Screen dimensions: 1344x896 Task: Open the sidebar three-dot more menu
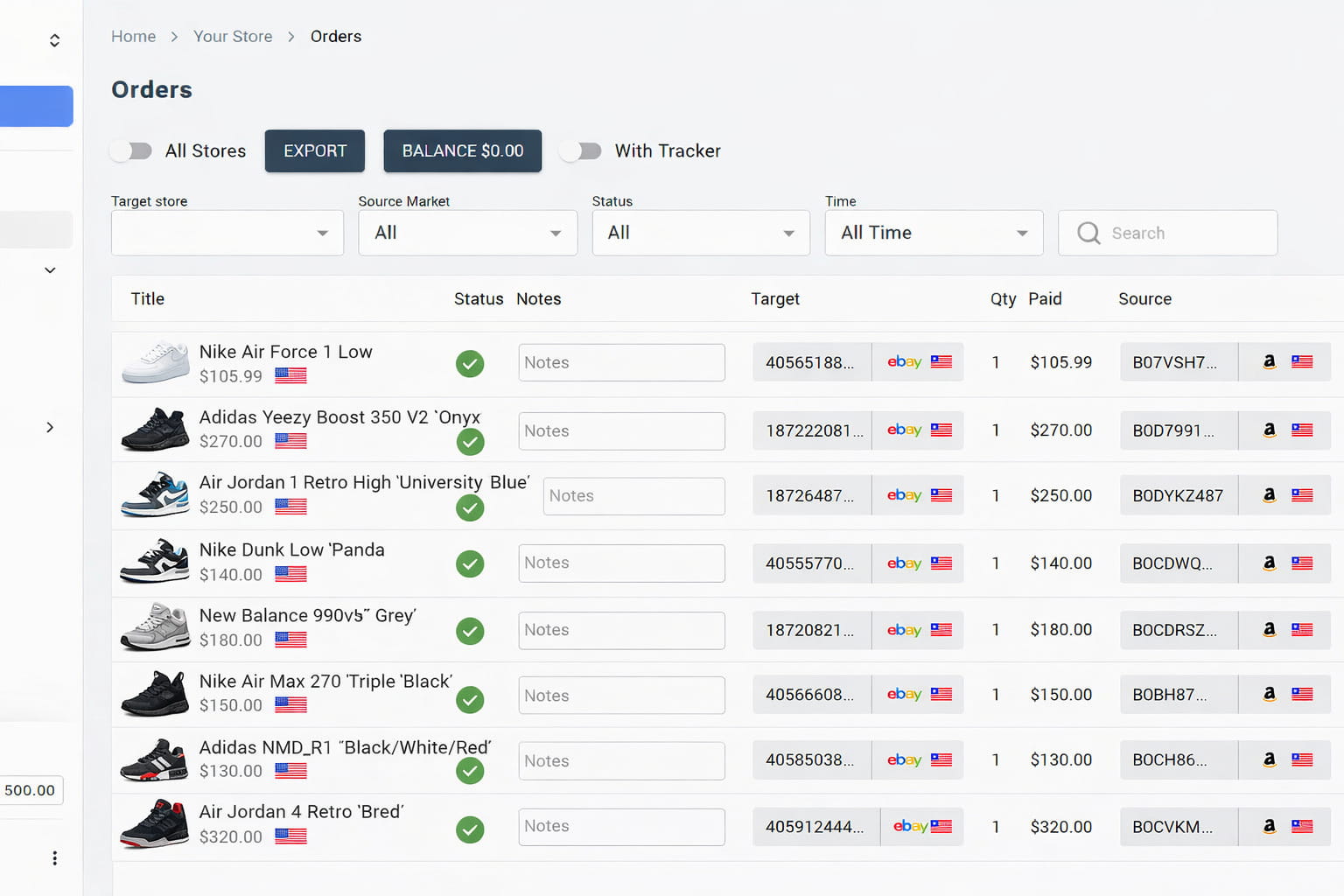click(54, 858)
